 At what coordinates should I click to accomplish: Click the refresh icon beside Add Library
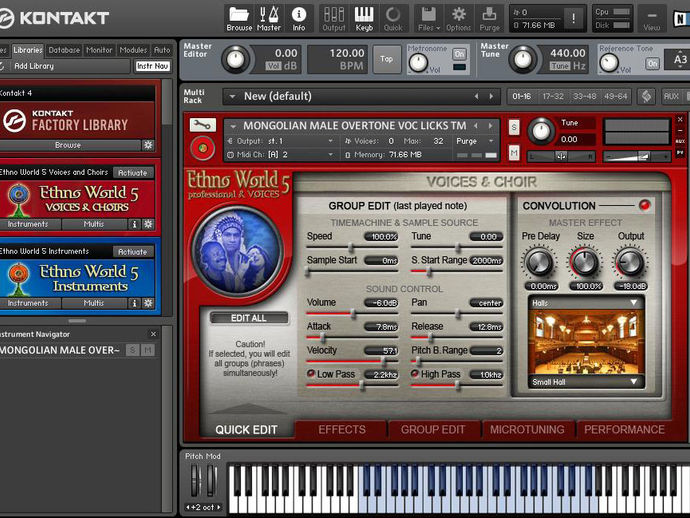pos(2,66)
